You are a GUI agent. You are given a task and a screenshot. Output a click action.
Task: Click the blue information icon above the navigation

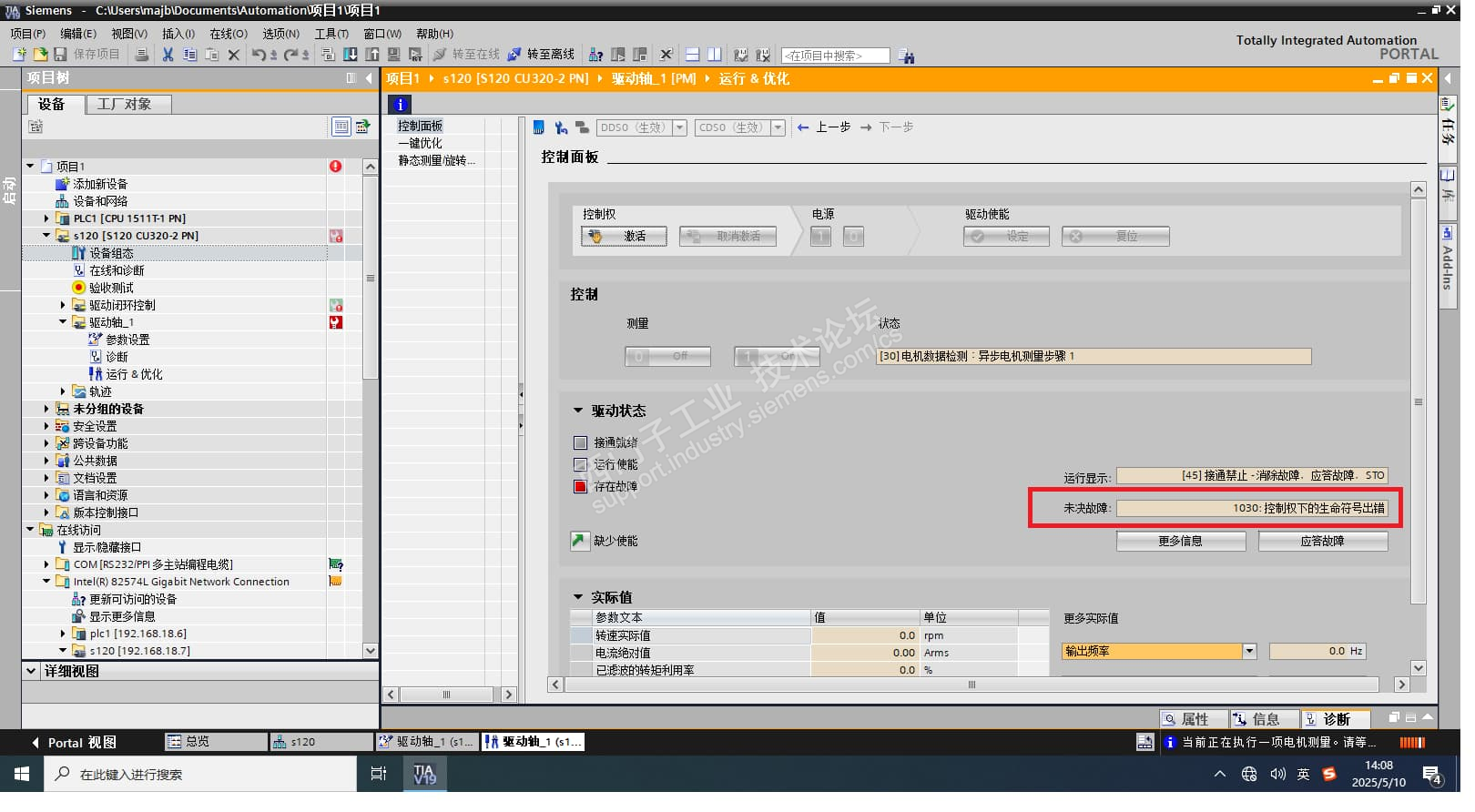400,105
